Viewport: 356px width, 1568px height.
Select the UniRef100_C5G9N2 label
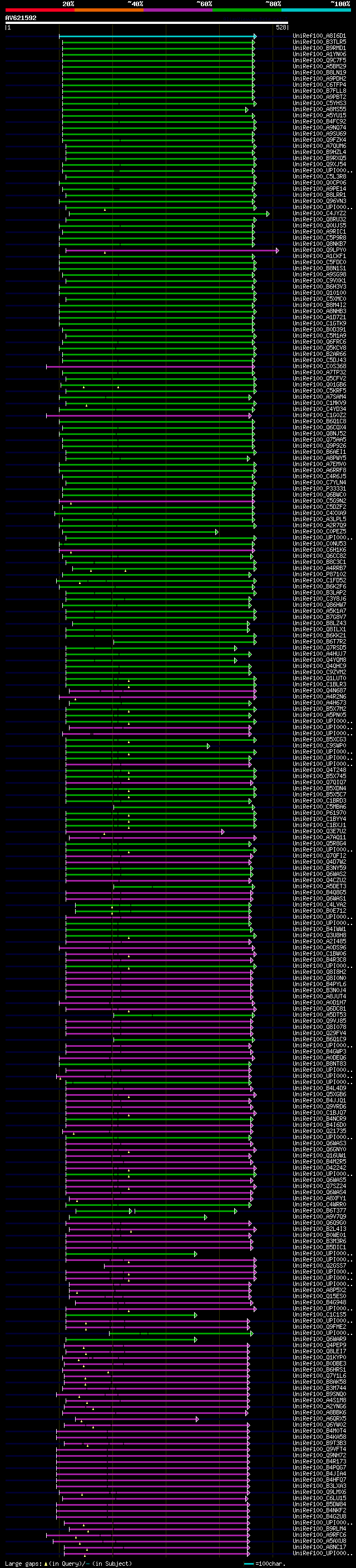point(319,502)
